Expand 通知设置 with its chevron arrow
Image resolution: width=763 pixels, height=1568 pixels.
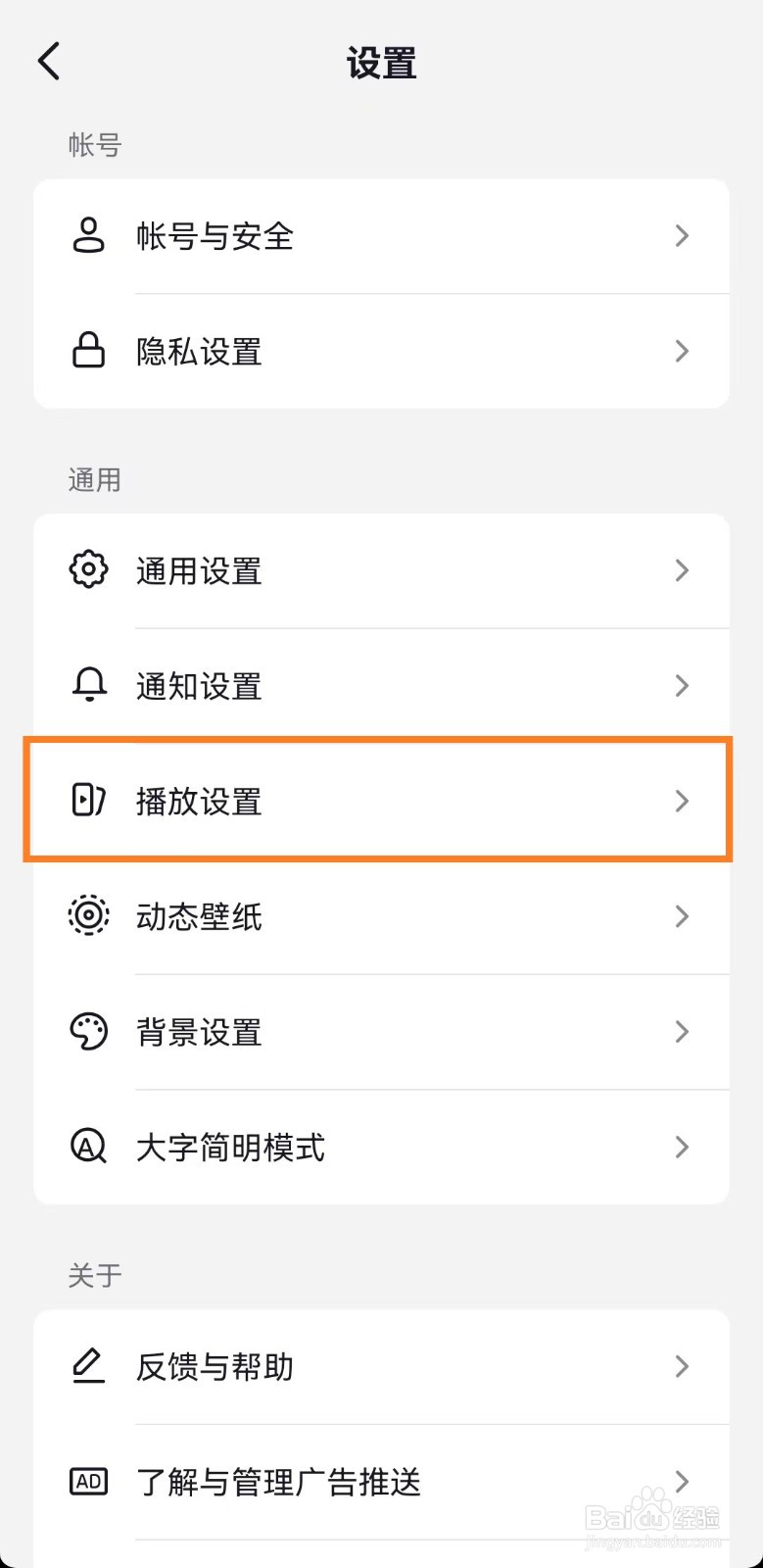683,685
